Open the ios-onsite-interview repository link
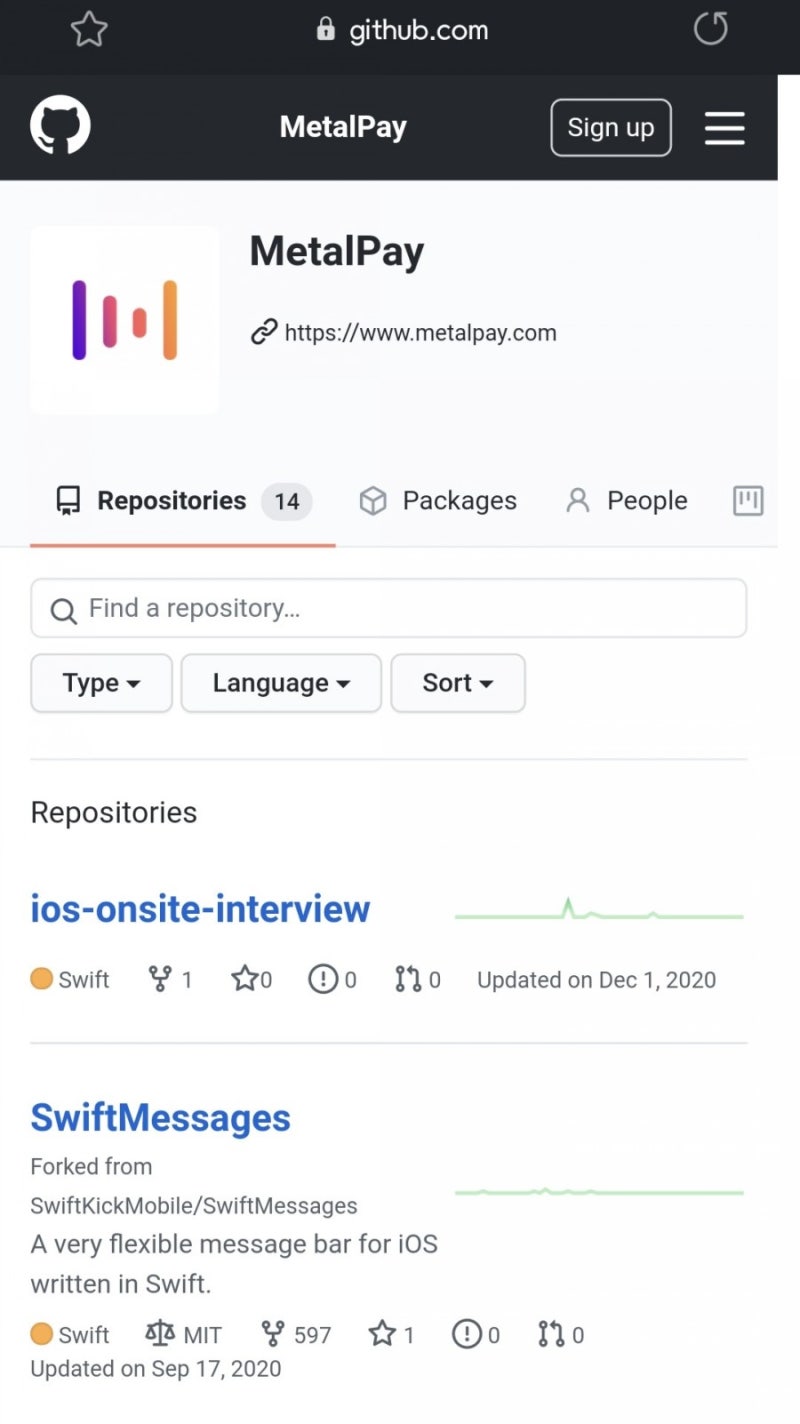This screenshot has height=1424, width=800. (200, 909)
